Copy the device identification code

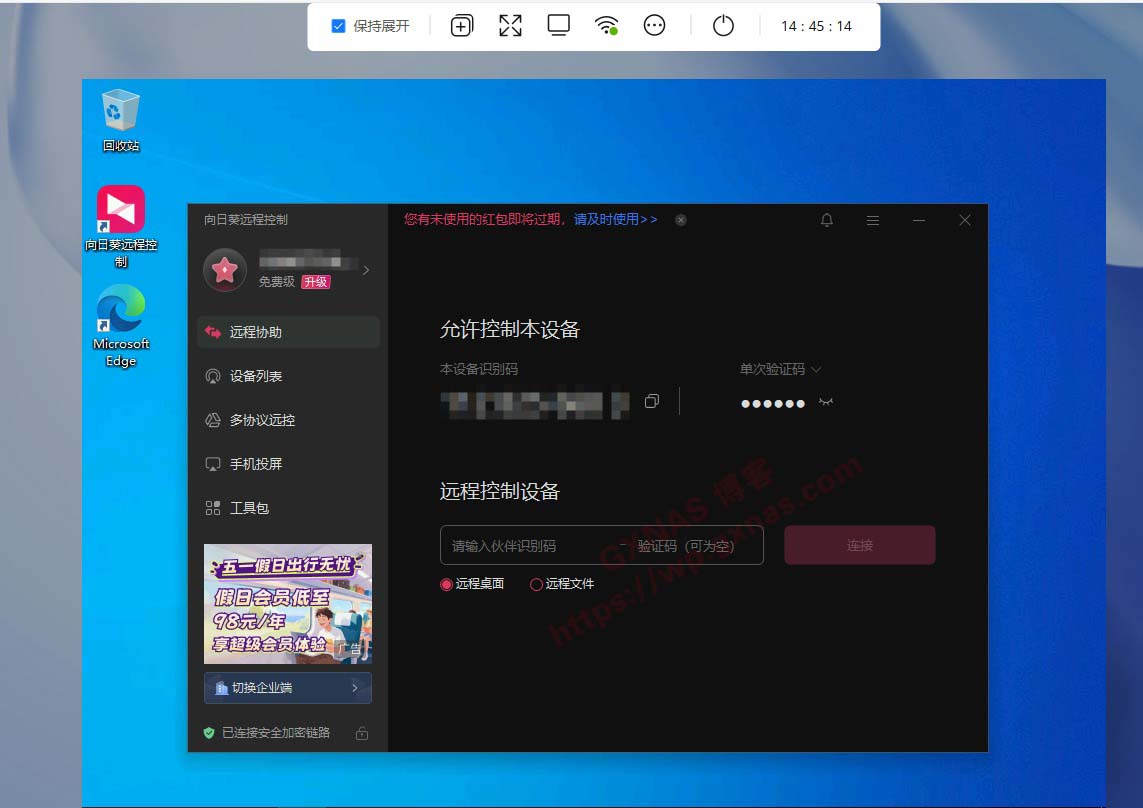pos(652,401)
